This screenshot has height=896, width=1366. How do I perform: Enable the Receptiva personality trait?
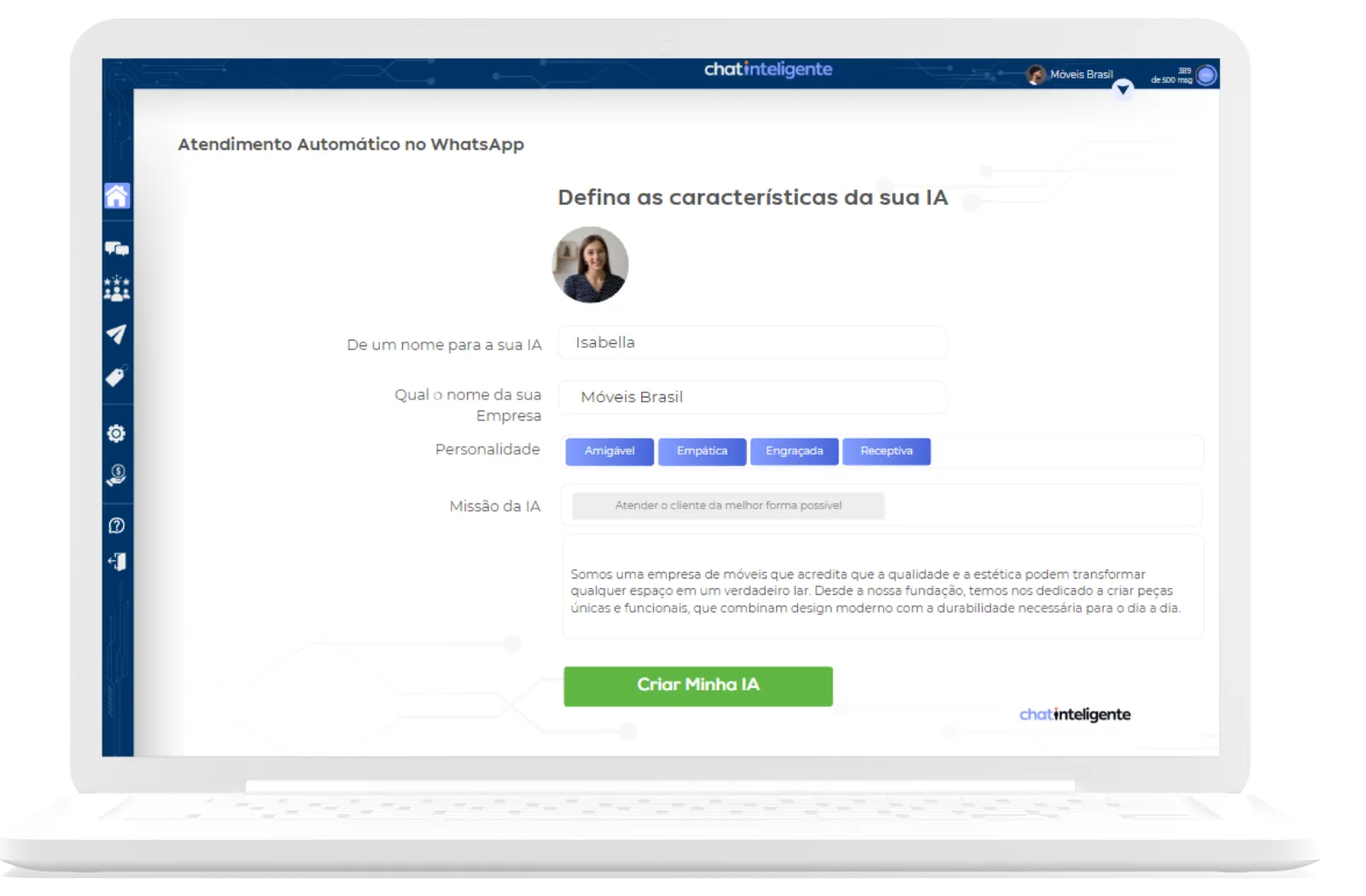pyautogui.click(x=886, y=451)
